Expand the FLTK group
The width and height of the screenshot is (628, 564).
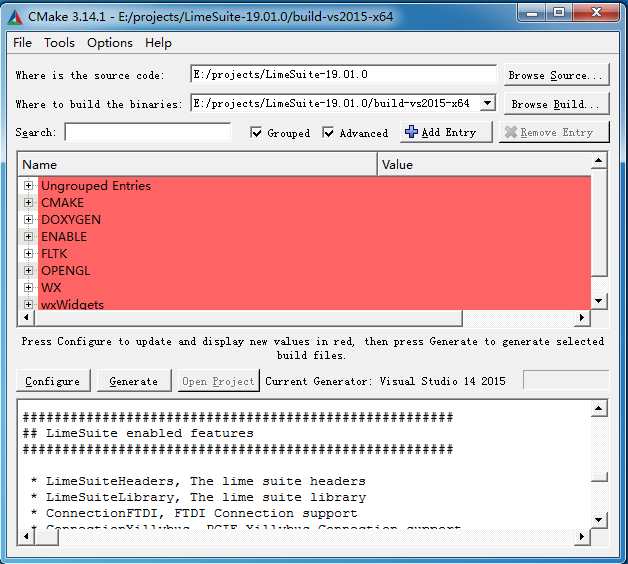pos(28,254)
